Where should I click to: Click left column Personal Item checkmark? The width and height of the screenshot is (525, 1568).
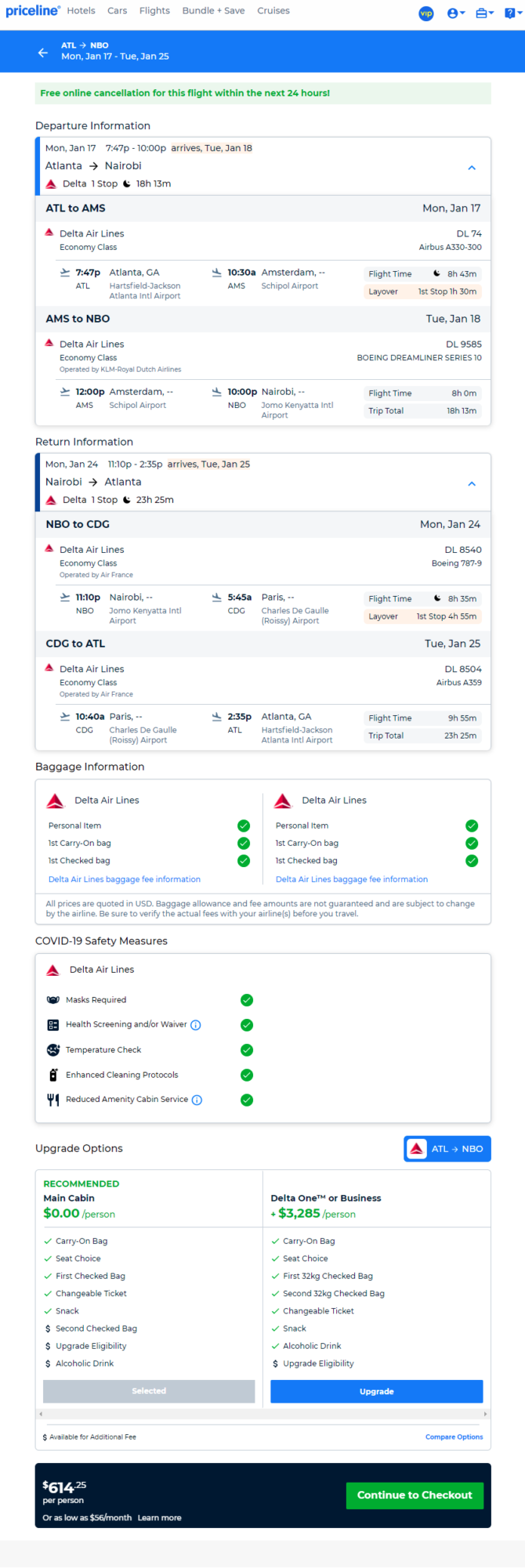tap(244, 826)
